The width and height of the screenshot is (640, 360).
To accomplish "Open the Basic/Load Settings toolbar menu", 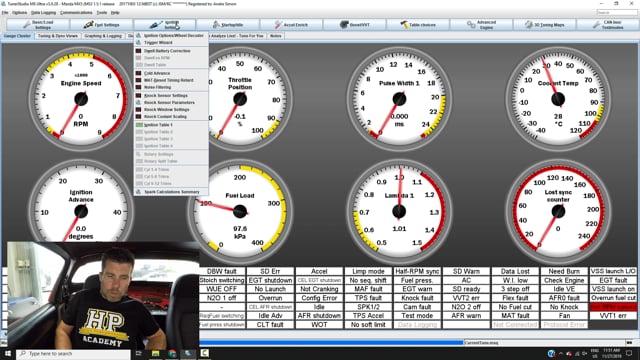I will 38,24.
